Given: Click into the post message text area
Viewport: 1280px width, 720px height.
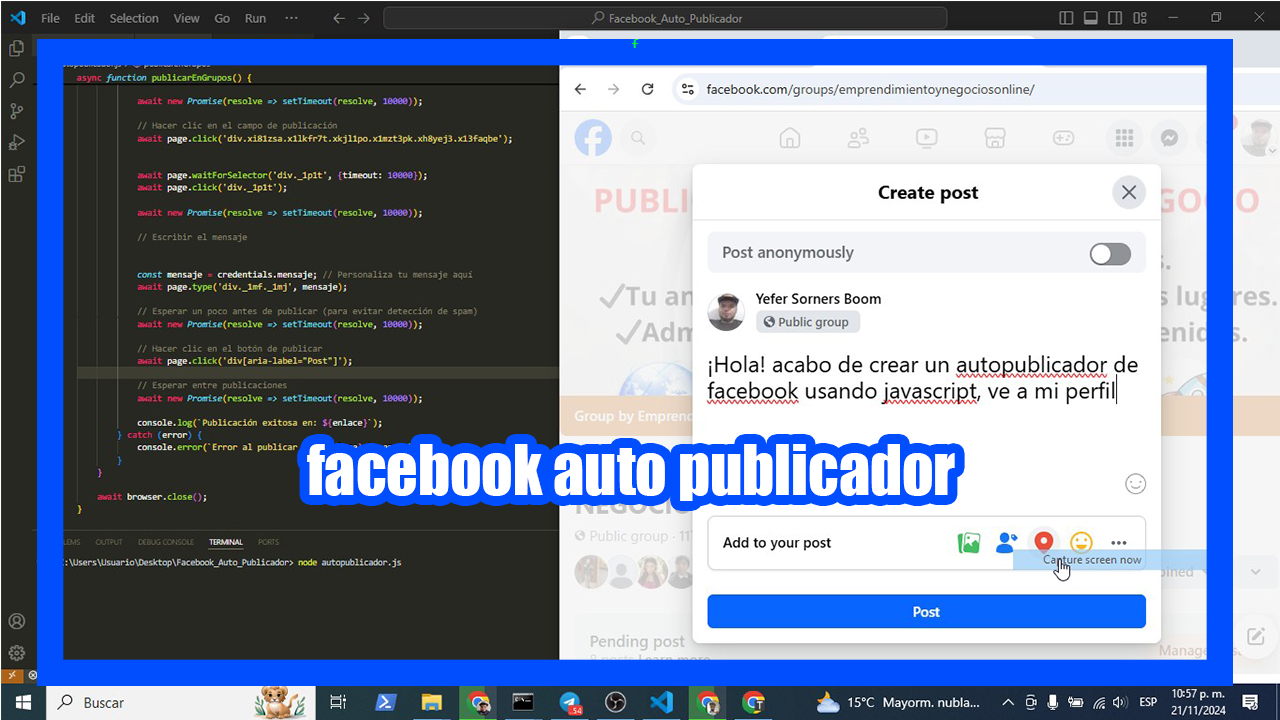Looking at the screenshot, I should (926, 378).
